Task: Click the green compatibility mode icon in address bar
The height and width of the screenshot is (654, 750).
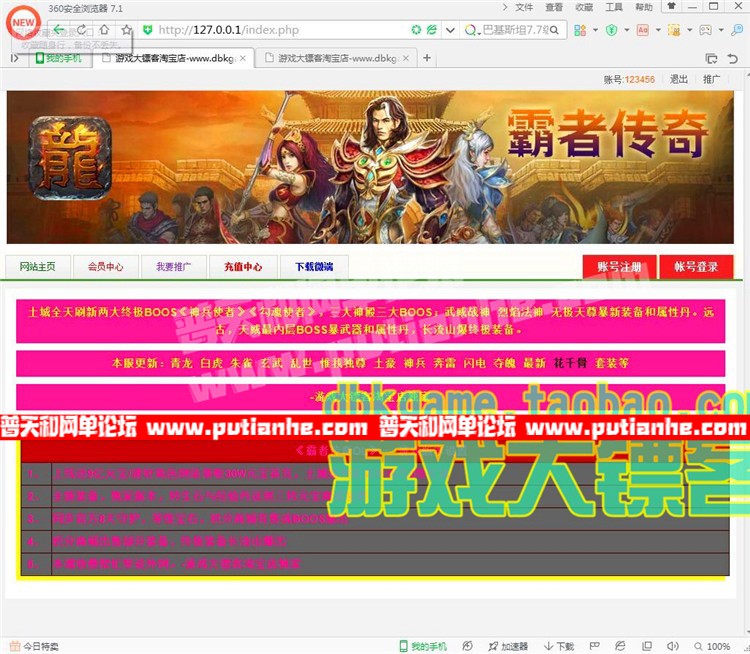Action: [x=416, y=30]
